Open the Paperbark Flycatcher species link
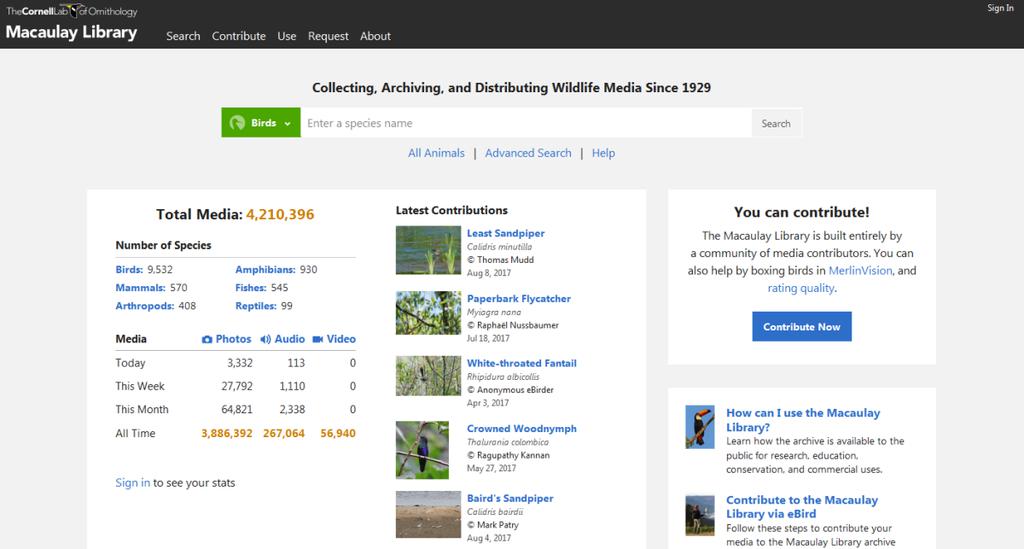The image size is (1024, 549). [x=519, y=298]
